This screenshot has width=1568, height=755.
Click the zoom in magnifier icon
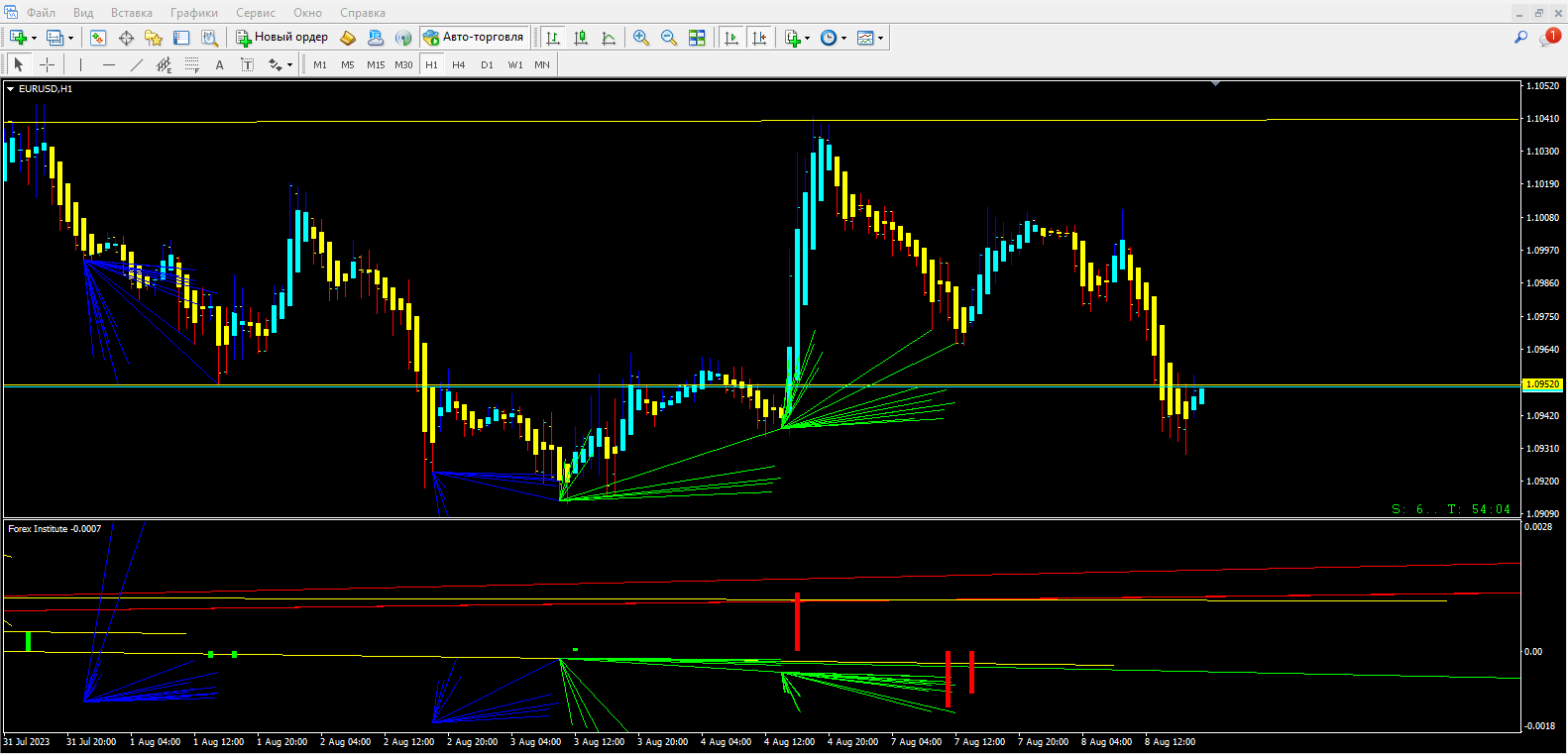641,38
